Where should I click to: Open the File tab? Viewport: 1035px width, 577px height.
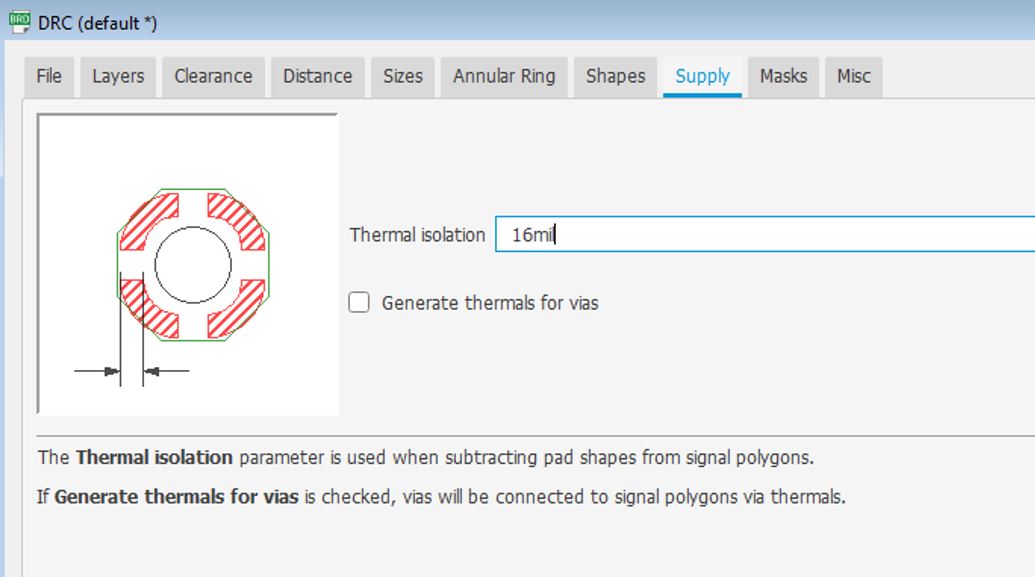coord(49,77)
